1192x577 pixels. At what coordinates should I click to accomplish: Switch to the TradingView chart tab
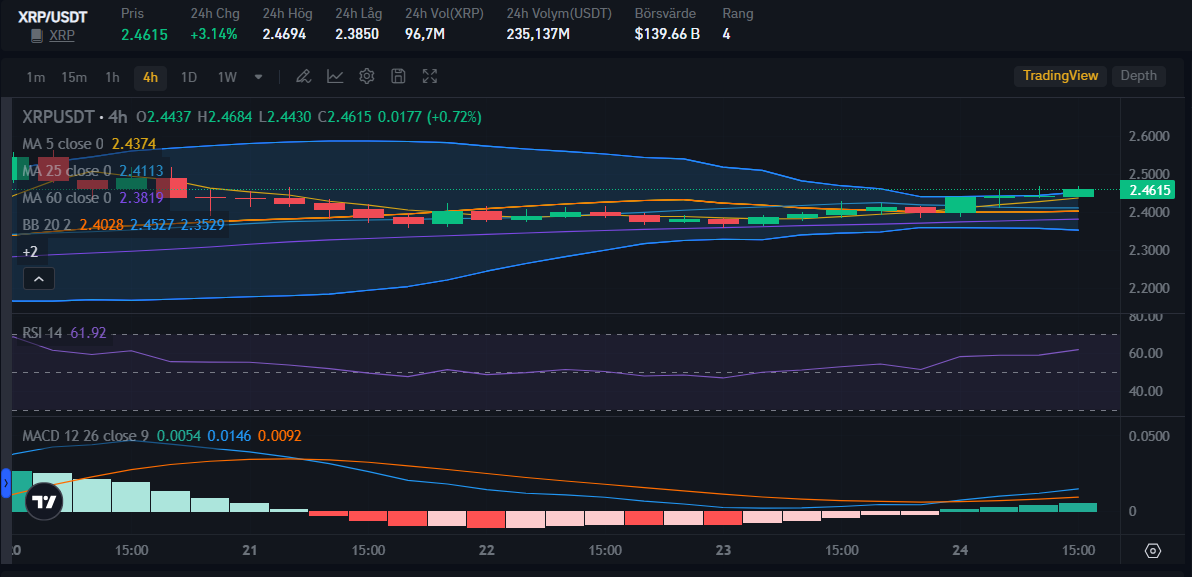(x=1060, y=75)
